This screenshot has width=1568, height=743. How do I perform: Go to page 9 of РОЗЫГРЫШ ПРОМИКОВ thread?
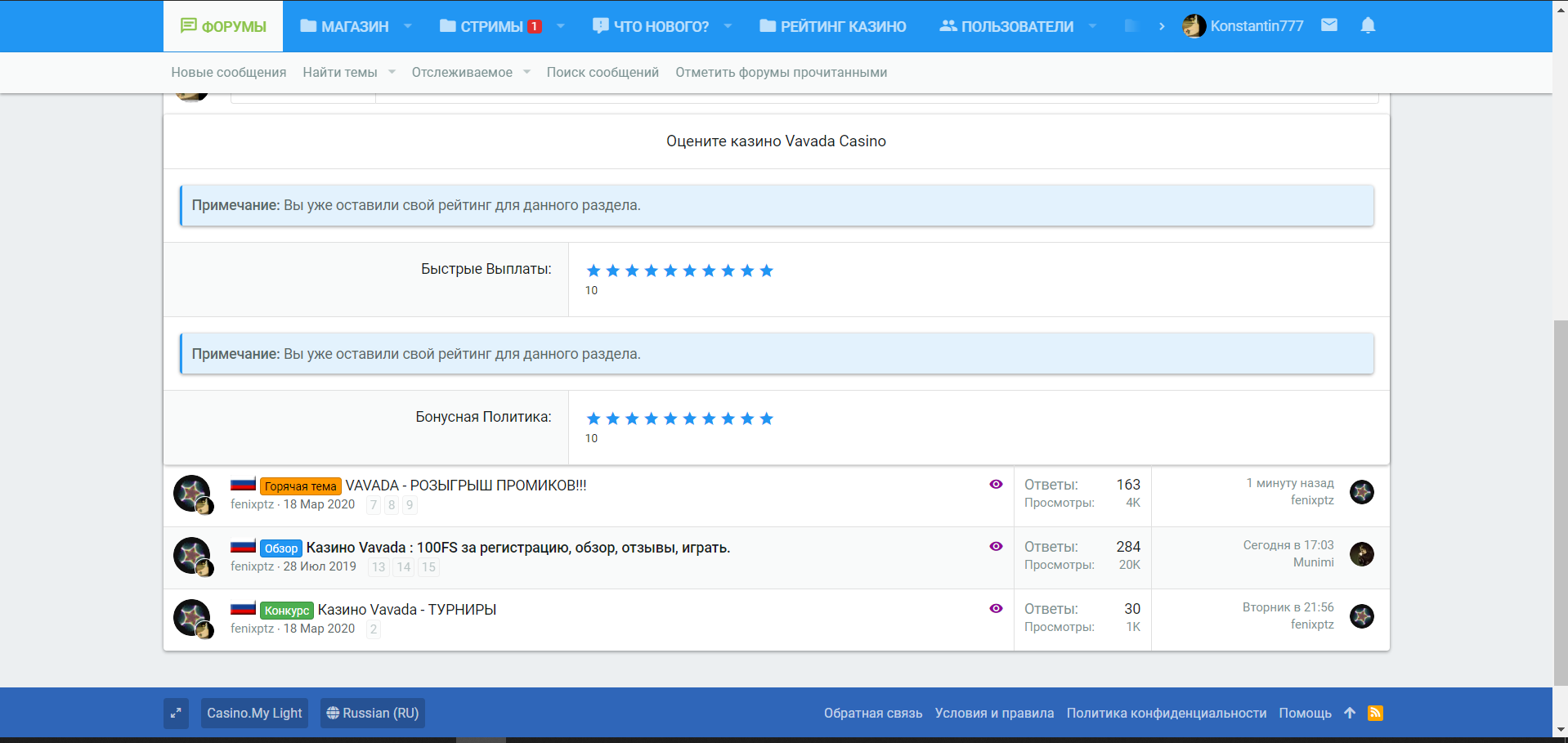[410, 505]
